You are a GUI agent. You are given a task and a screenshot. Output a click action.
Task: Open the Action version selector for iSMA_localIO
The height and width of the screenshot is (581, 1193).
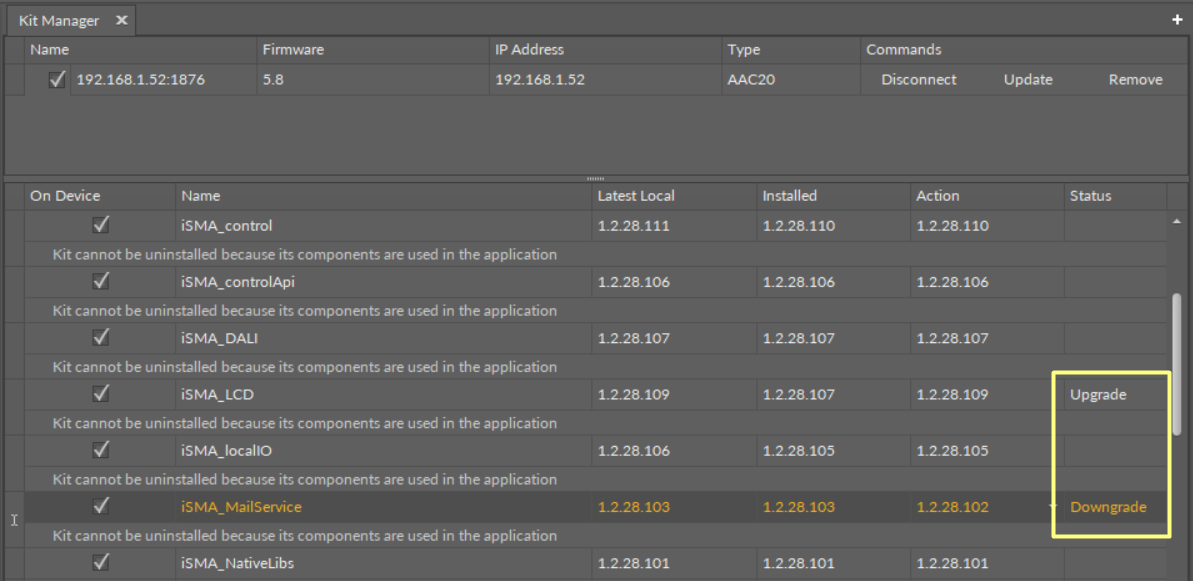click(x=985, y=451)
